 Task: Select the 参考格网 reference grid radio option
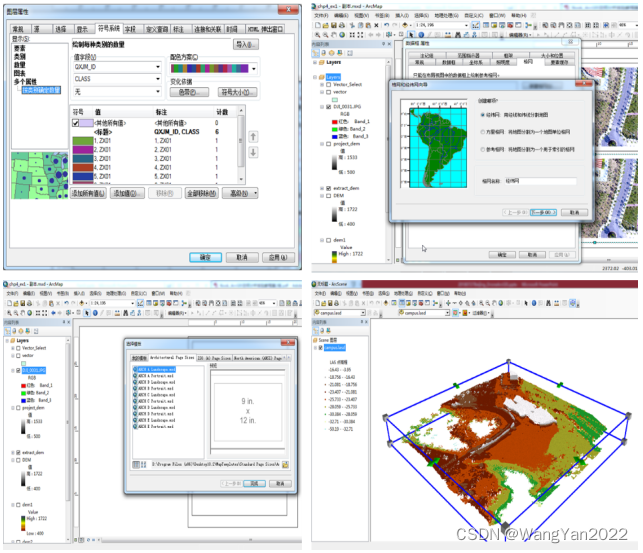(483, 150)
